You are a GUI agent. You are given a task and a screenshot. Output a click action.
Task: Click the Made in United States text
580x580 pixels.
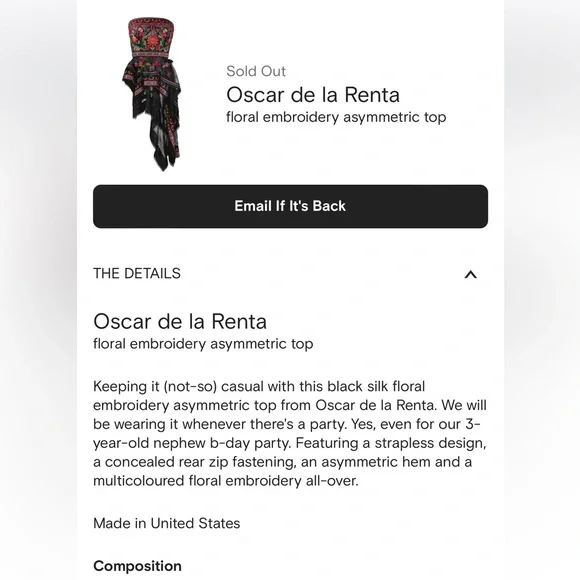click(x=166, y=523)
